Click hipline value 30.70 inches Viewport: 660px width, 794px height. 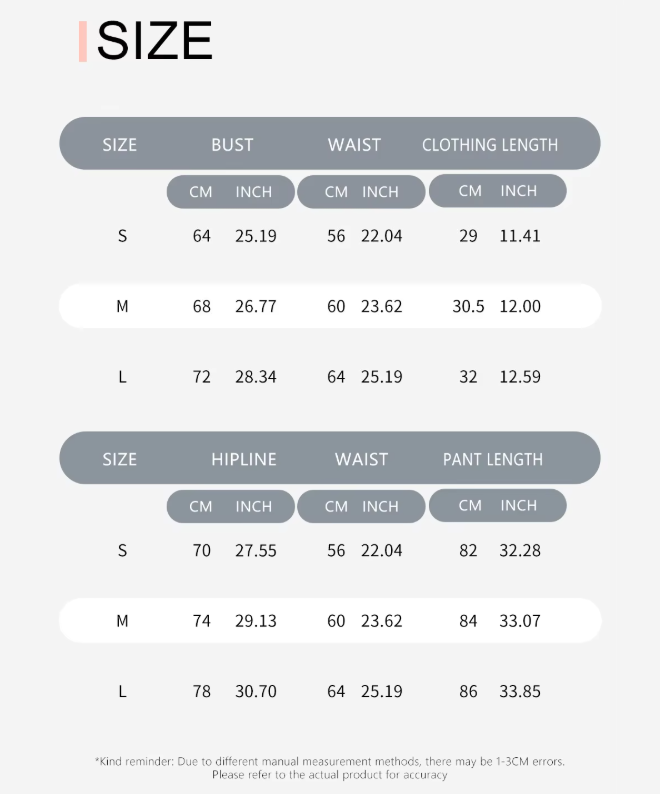tap(255, 692)
